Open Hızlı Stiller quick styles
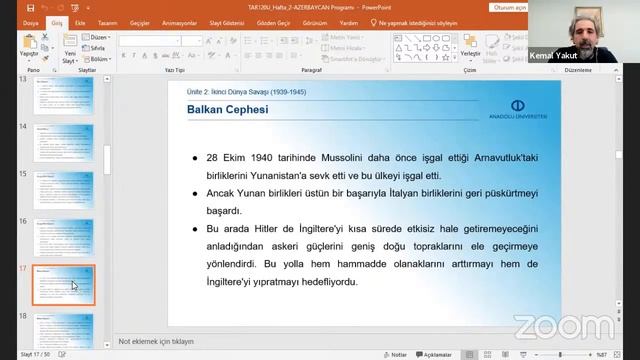This screenshot has width=640, height=360. [x=491, y=49]
